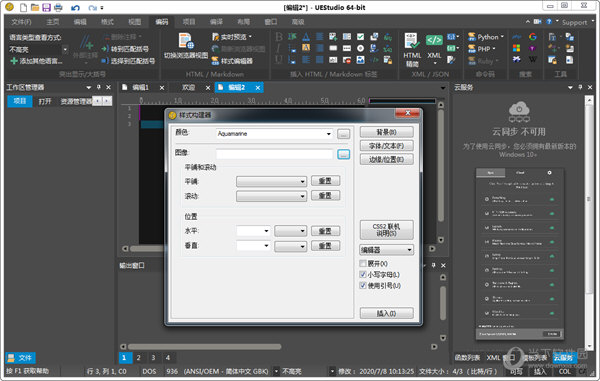Screen dimensions: 600x381
Task: Click the Print icon in quick access toolbar
Action: [58, 7]
